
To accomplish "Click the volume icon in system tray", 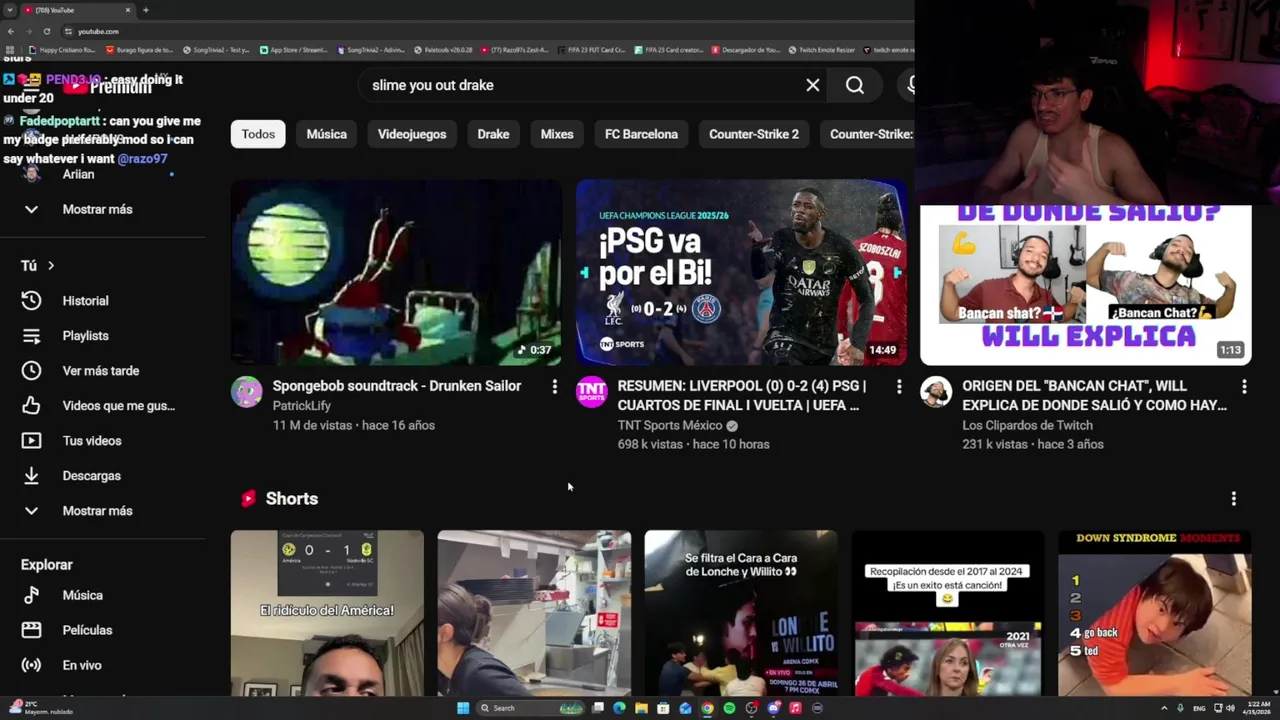I will (x=1230, y=708).
